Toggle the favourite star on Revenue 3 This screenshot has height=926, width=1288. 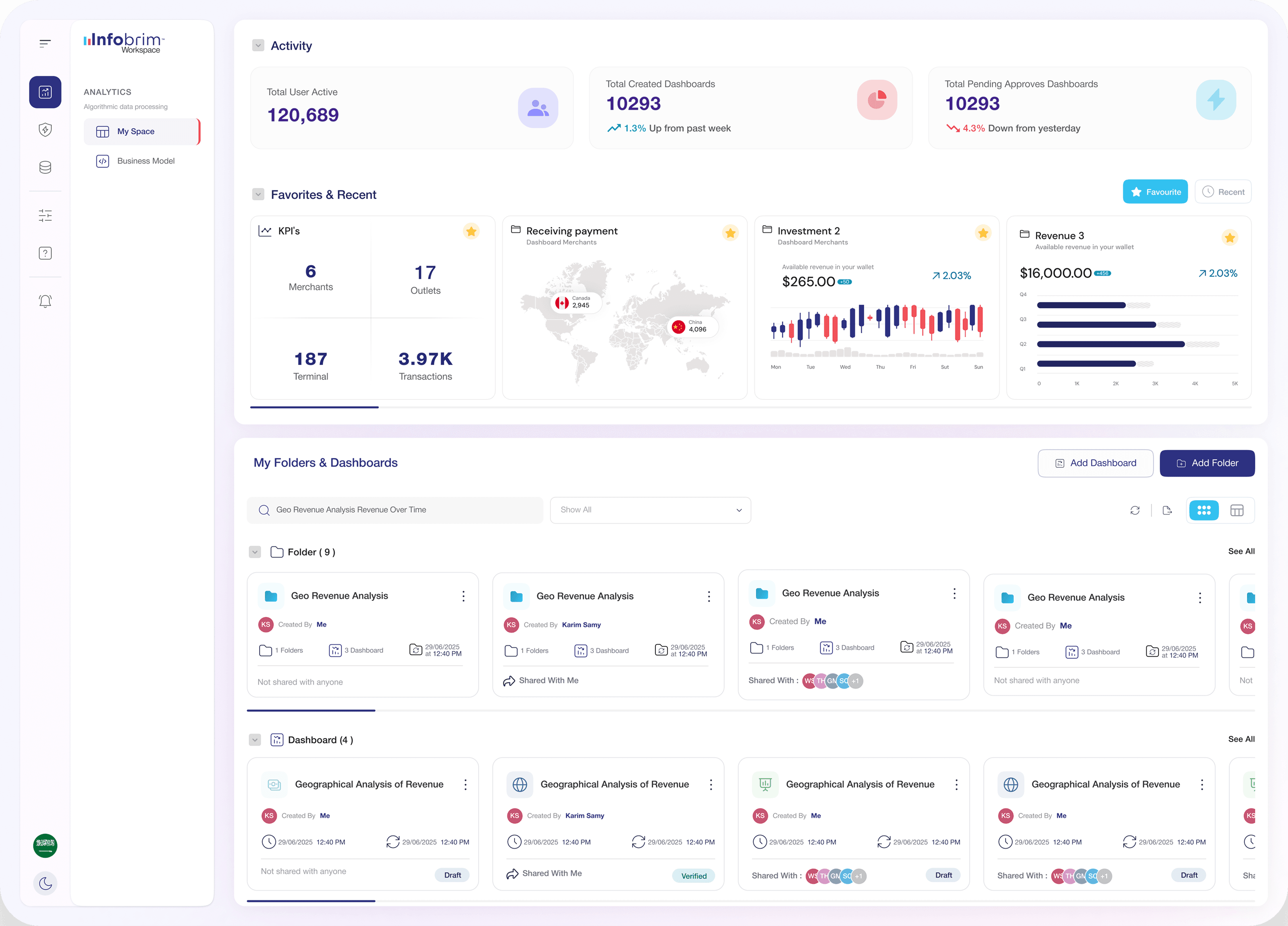(x=1230, y=237)
